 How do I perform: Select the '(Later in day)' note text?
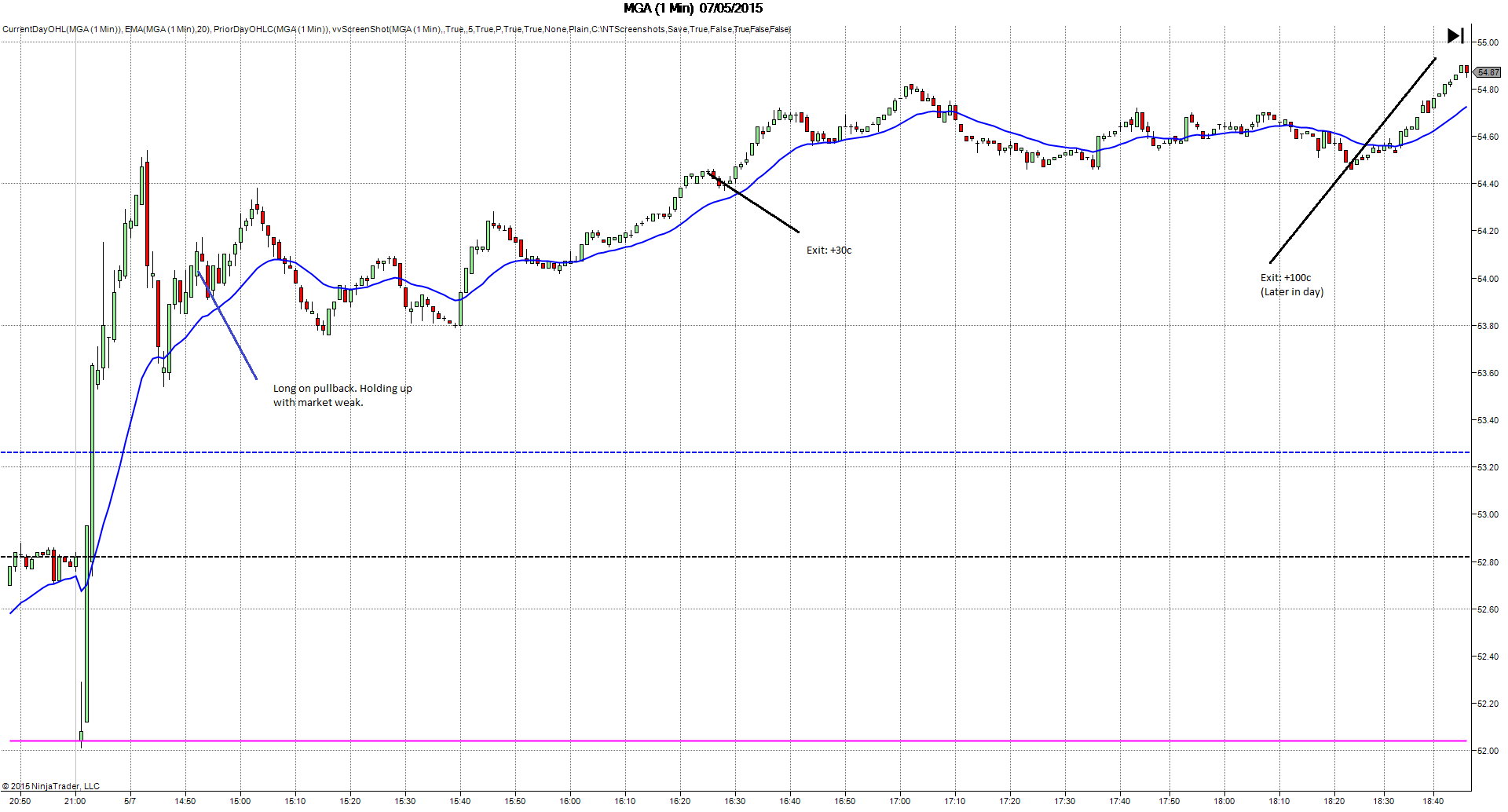1292,292
